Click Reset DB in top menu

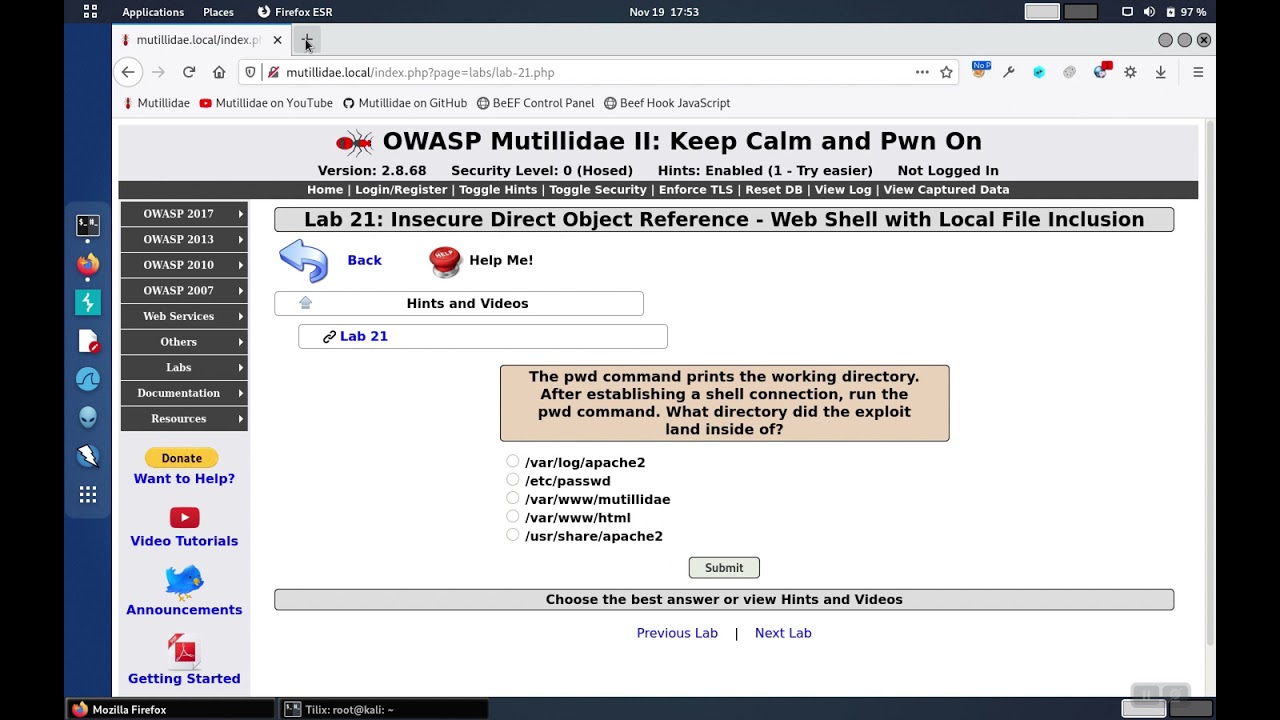tap(774, 189)
